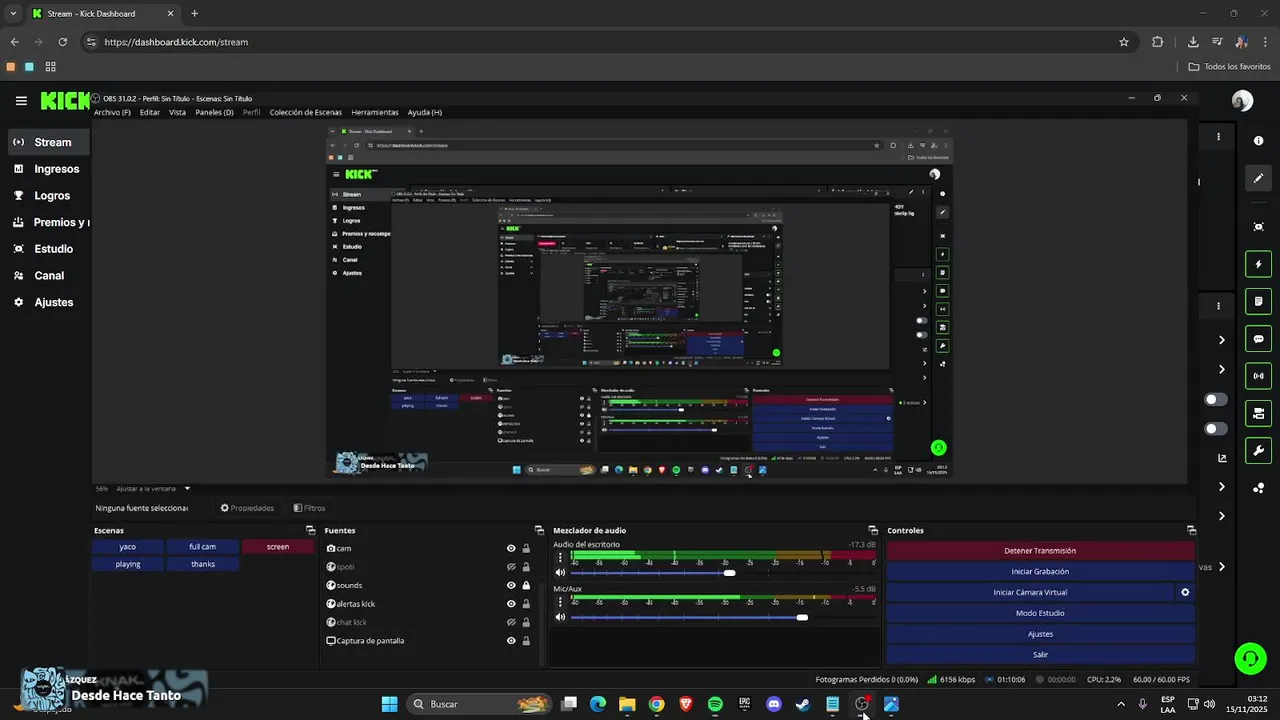Screen dimensions: 1280x720
Task: Unlock the sounds source lock icon
Action: 526,585
